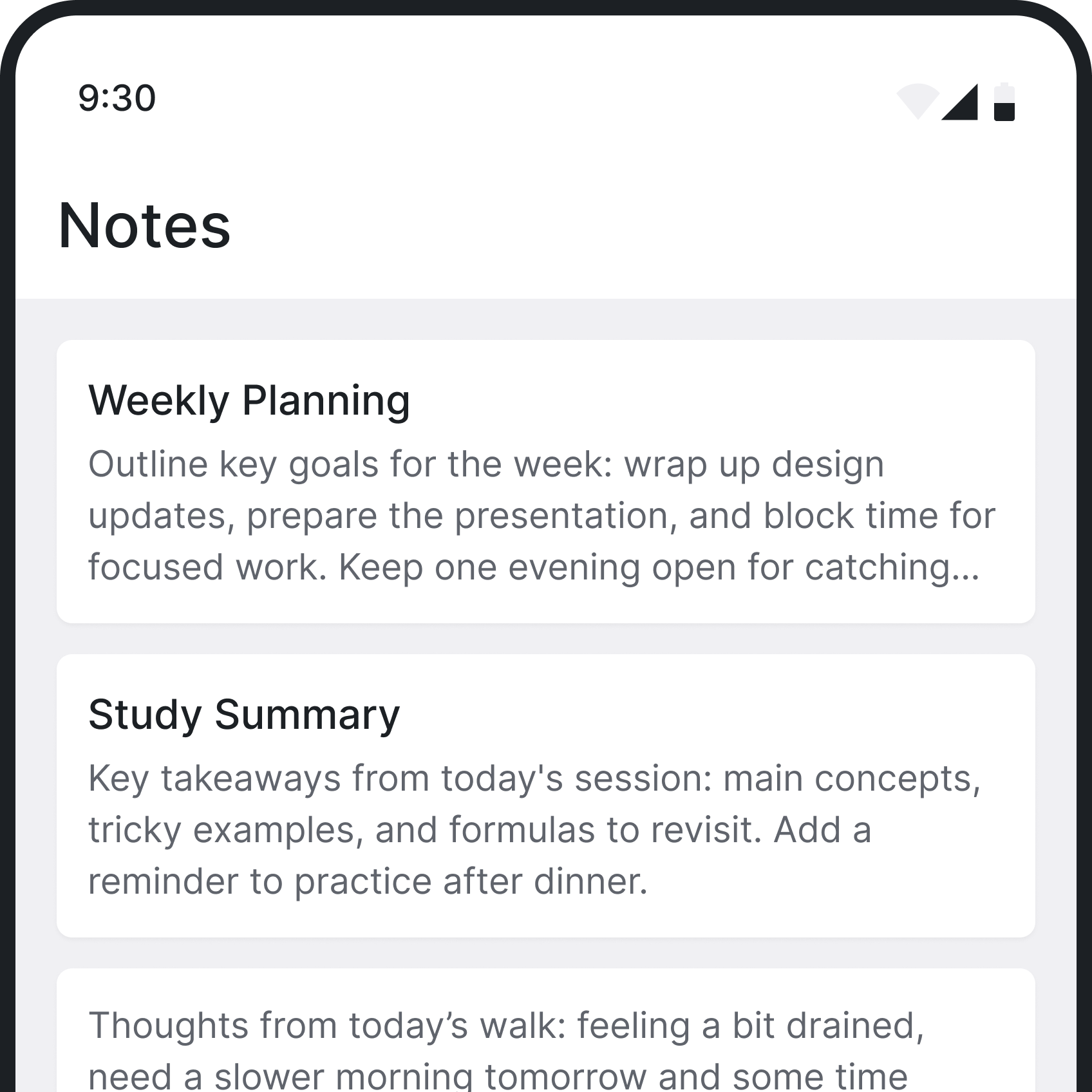Click the 9:30 clock in the status bar
Screen dimensions: 1092x1092
(x=116, y=98)
